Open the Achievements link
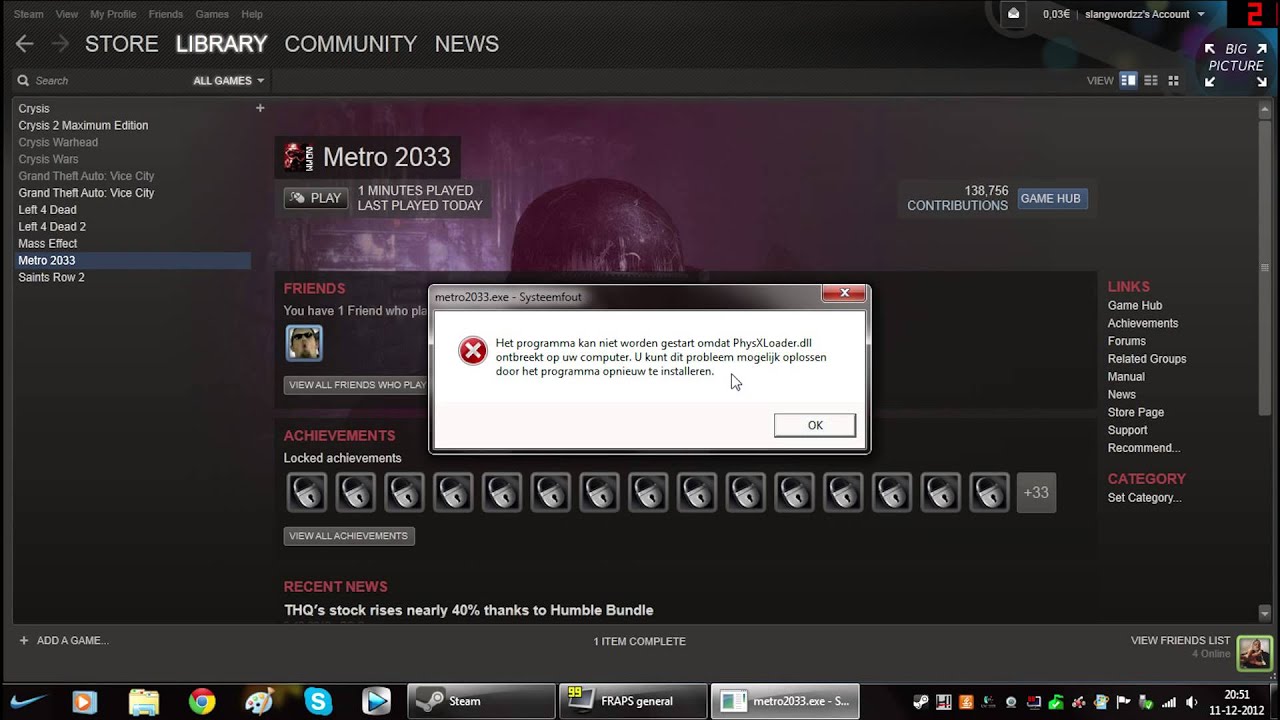 (x=1143, y=323)
